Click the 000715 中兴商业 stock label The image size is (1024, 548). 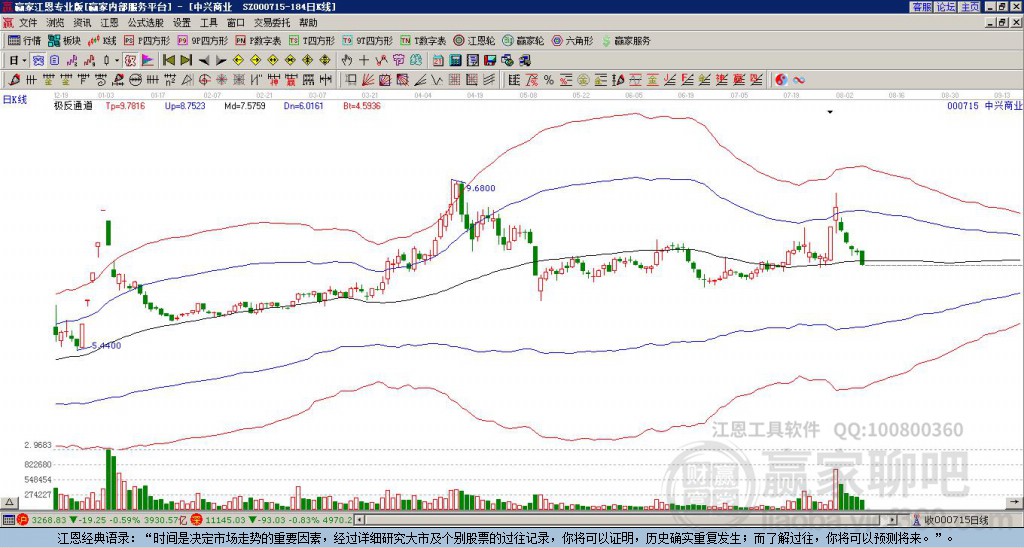coord(984,105)
